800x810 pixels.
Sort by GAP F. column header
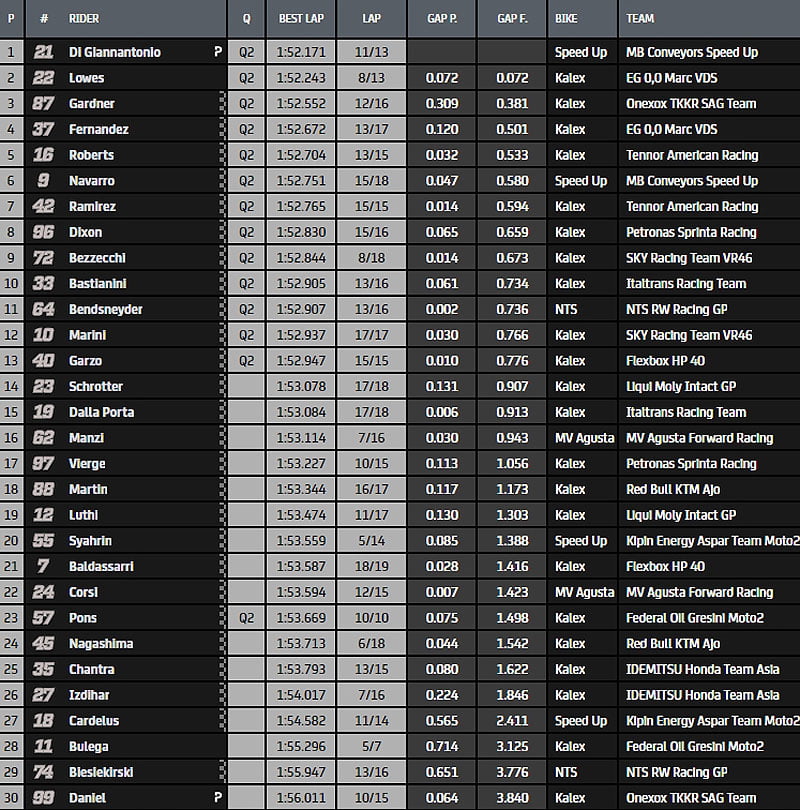[512, 18]
